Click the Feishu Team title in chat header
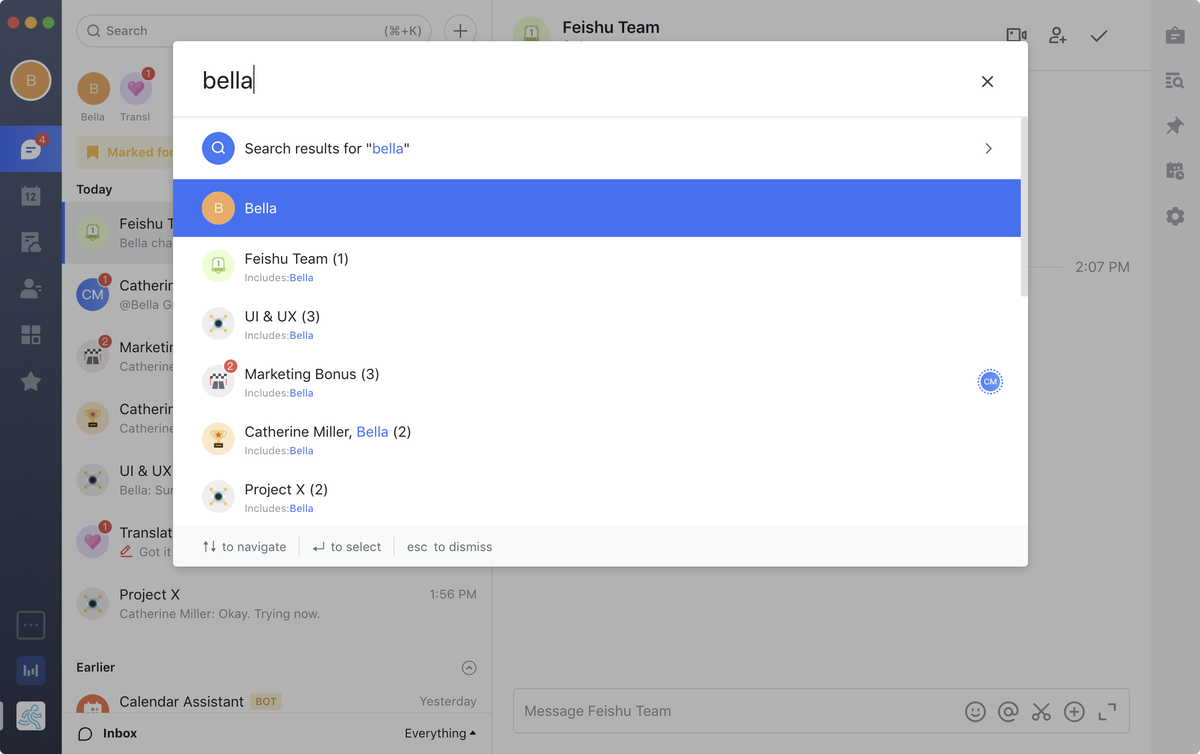 point(611,27)
